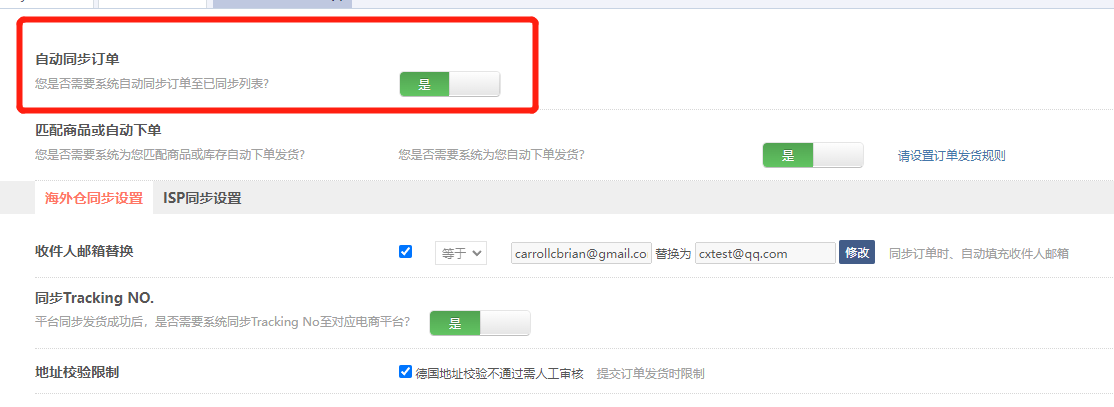This screenshot has width=1114, height=407.
Task: Switch to the ISP同步设置 tab
Action: (202, 198)
